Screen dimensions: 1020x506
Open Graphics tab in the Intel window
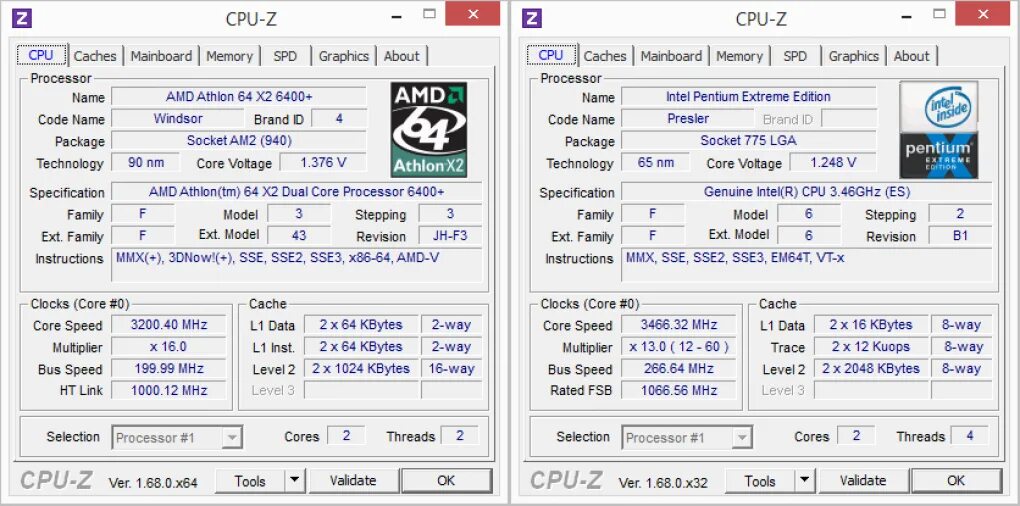click(x=853, y=57)
